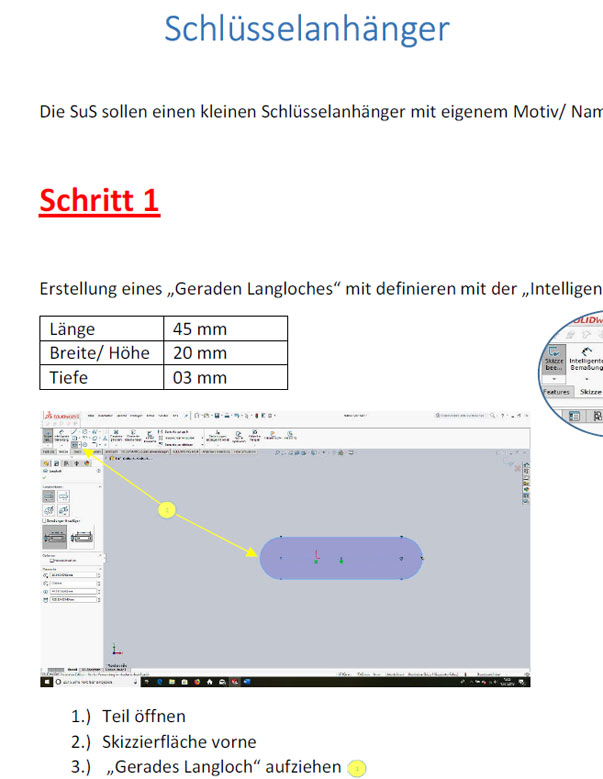
Task: Open the Skizze tab in the magnified circle
Action: pyautogui.click(x=591, y=391)
